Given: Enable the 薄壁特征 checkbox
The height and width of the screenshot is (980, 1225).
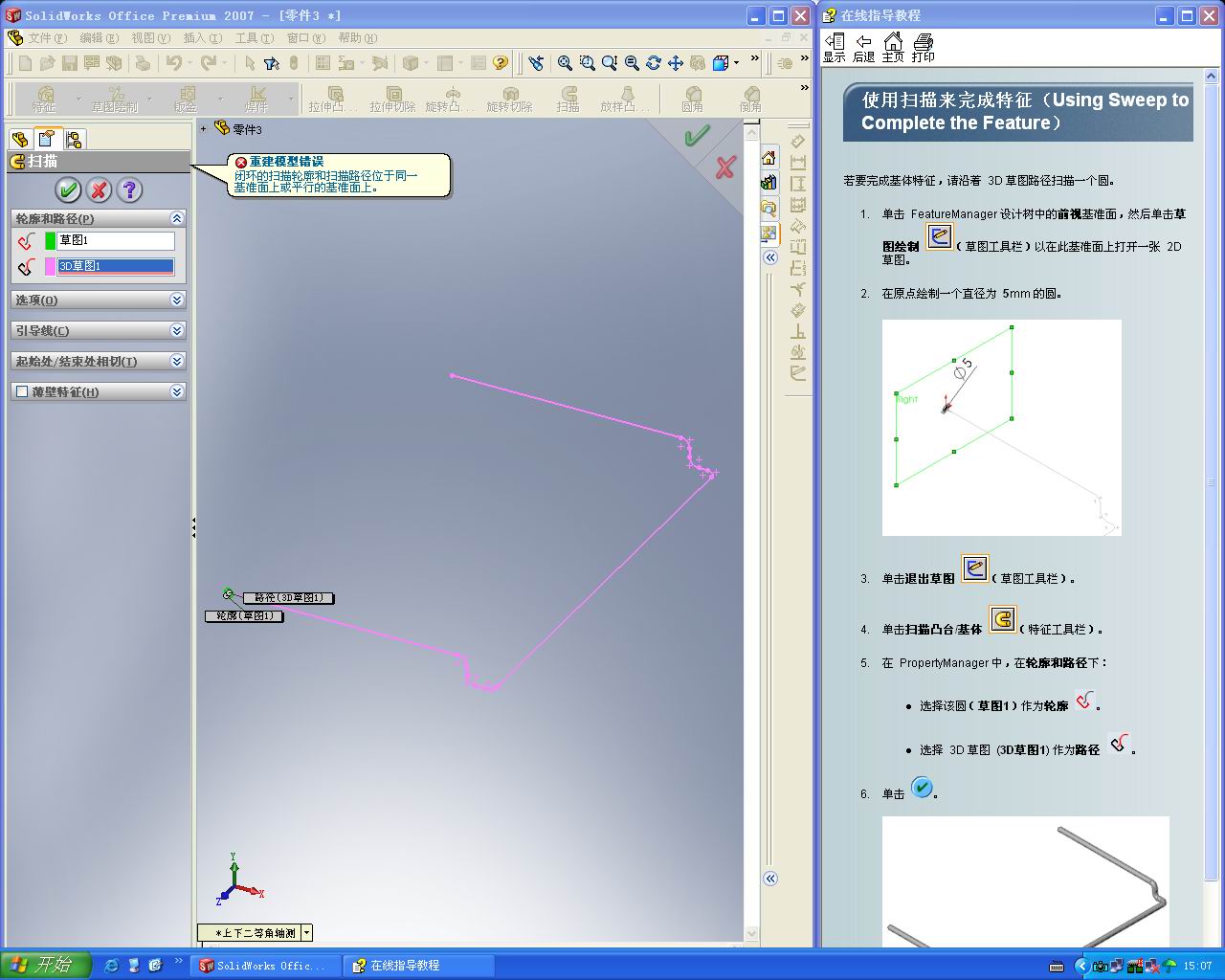Looking at the screenshot, I should 22,391.
